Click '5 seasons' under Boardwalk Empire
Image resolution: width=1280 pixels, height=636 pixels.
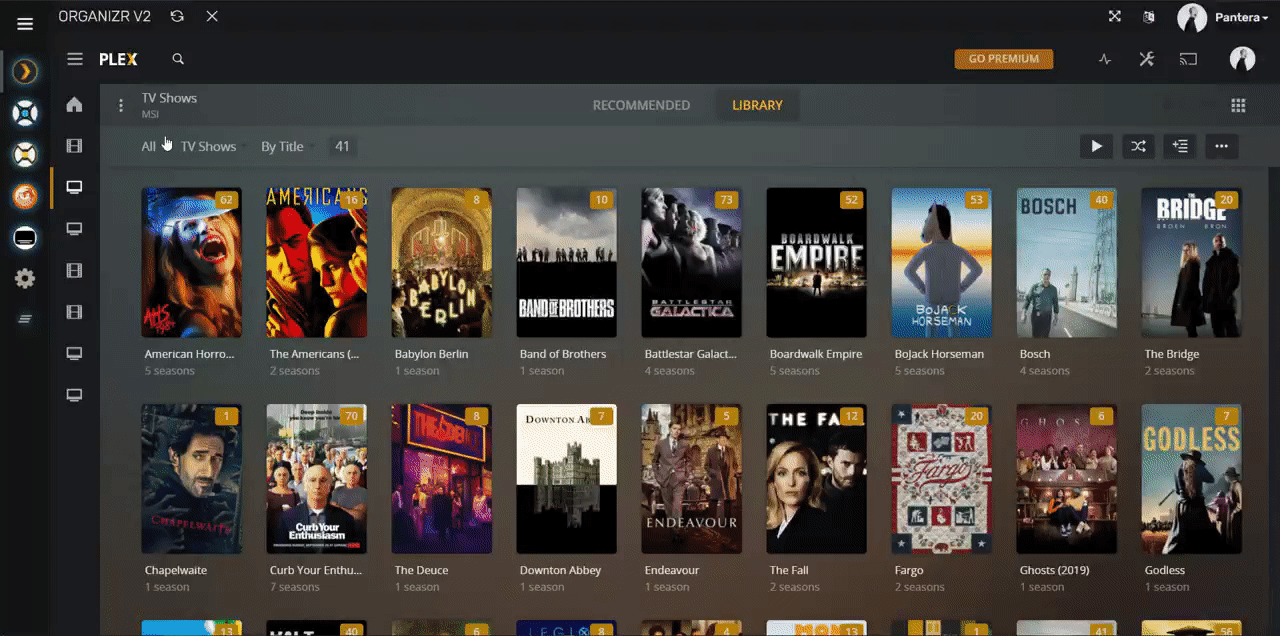coord(794,371)
